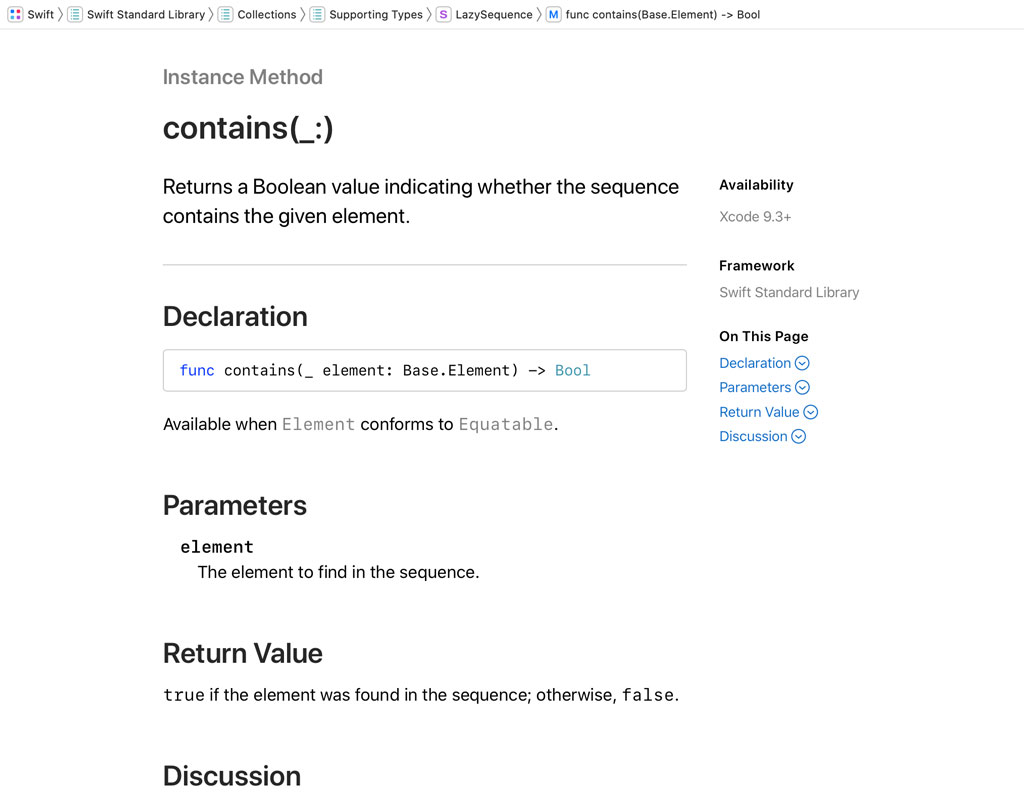Select the LazySequence structure 'S' icon
The image size is (1024, 810).
point(443,15)
